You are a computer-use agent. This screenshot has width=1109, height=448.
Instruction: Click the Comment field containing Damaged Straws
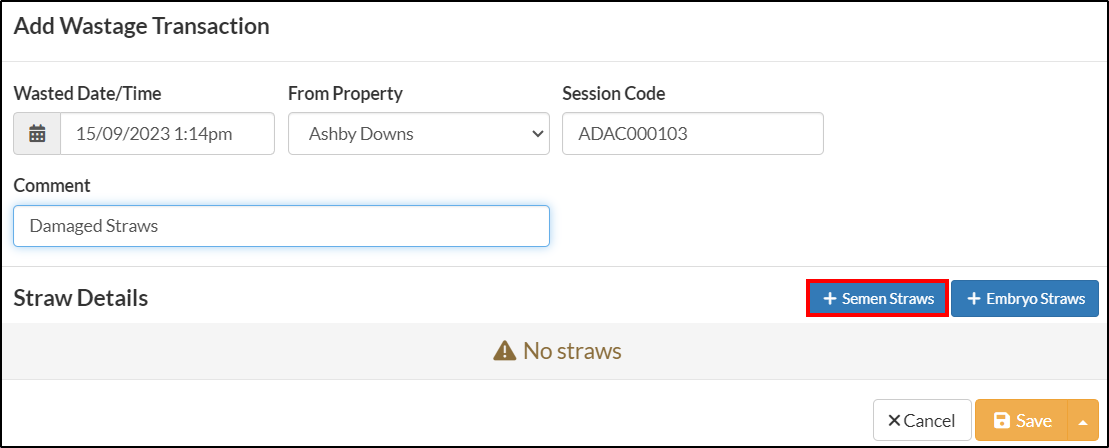coord(281,226)
